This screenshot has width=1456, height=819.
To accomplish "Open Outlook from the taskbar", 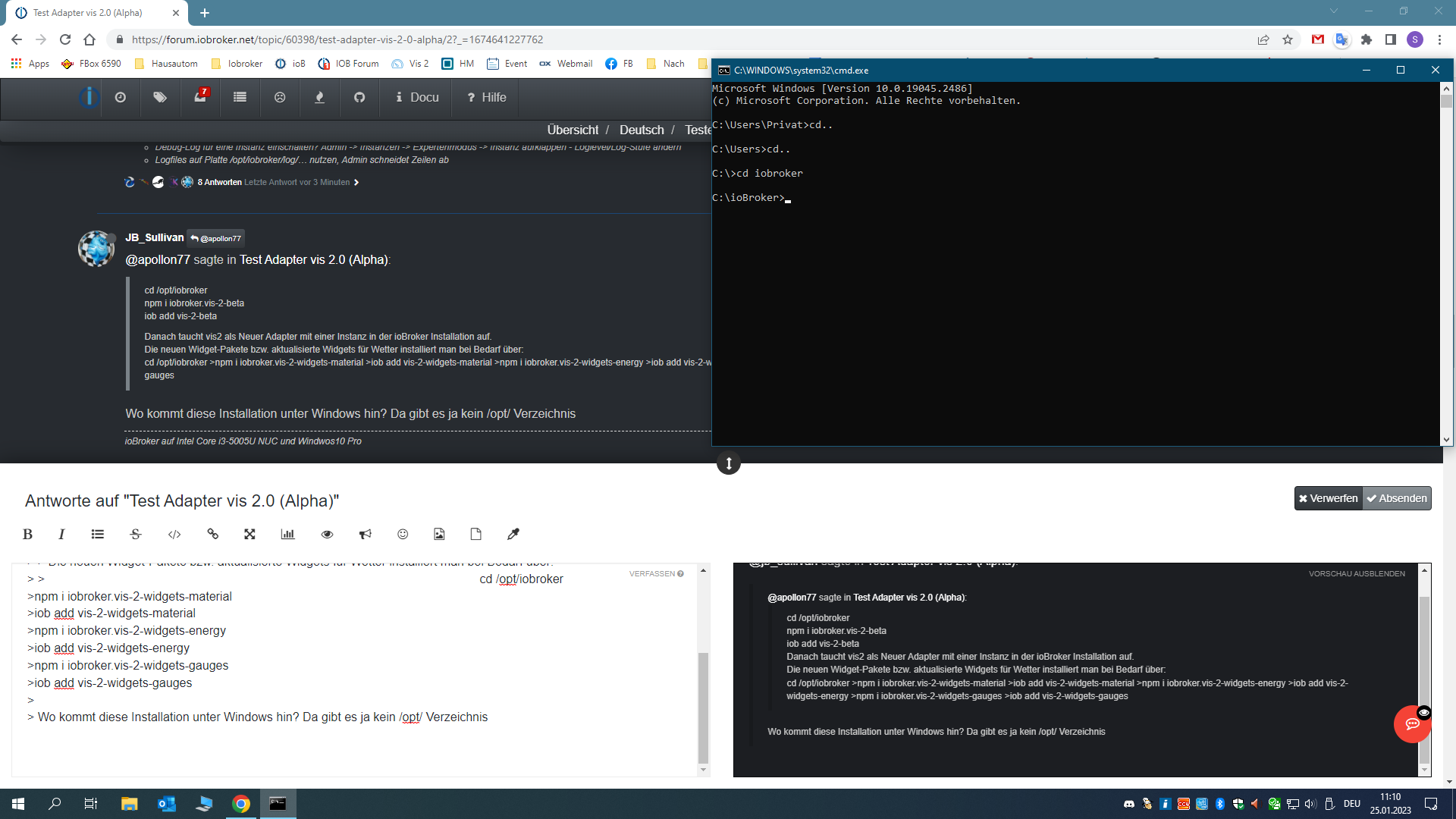I will [166, 804].
